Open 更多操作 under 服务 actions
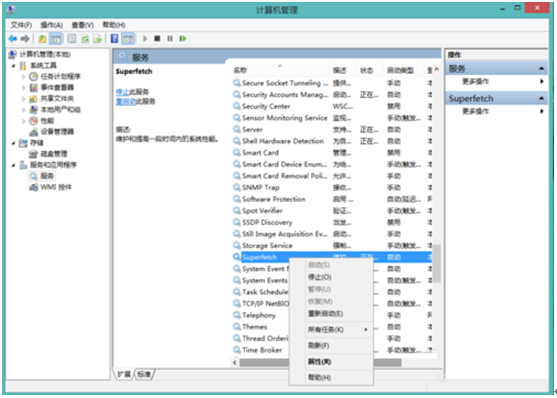 pos(475,81)
